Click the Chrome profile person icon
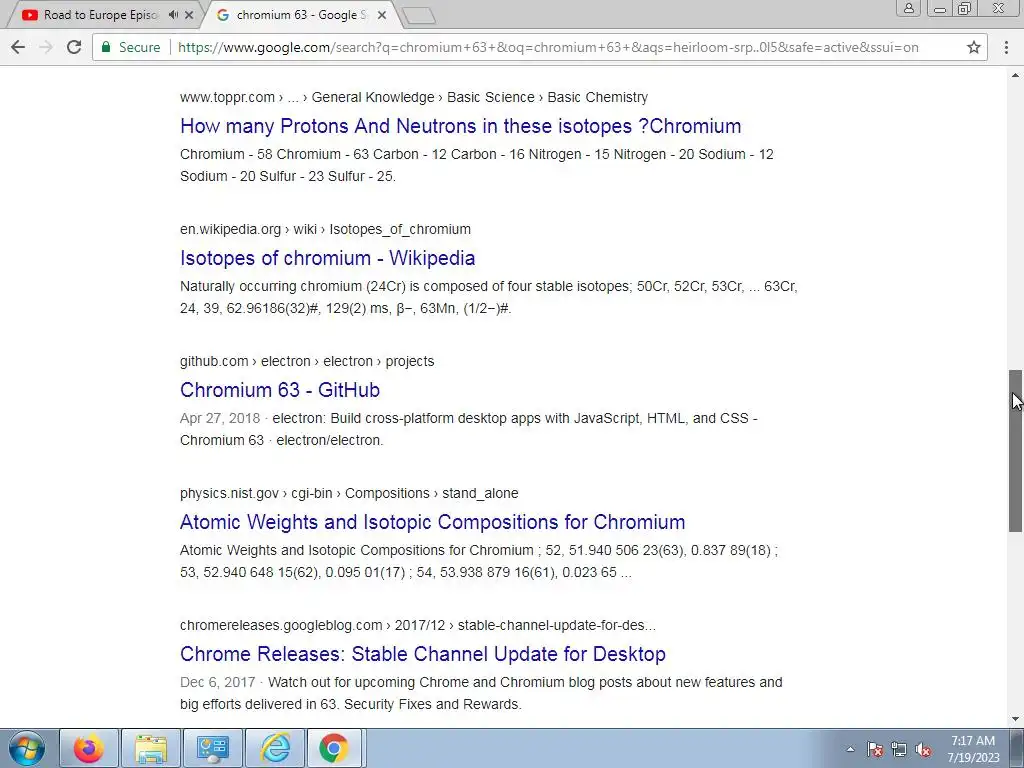Image resolution: width=1024 pixels, height=768 pixels. (908, 8)
